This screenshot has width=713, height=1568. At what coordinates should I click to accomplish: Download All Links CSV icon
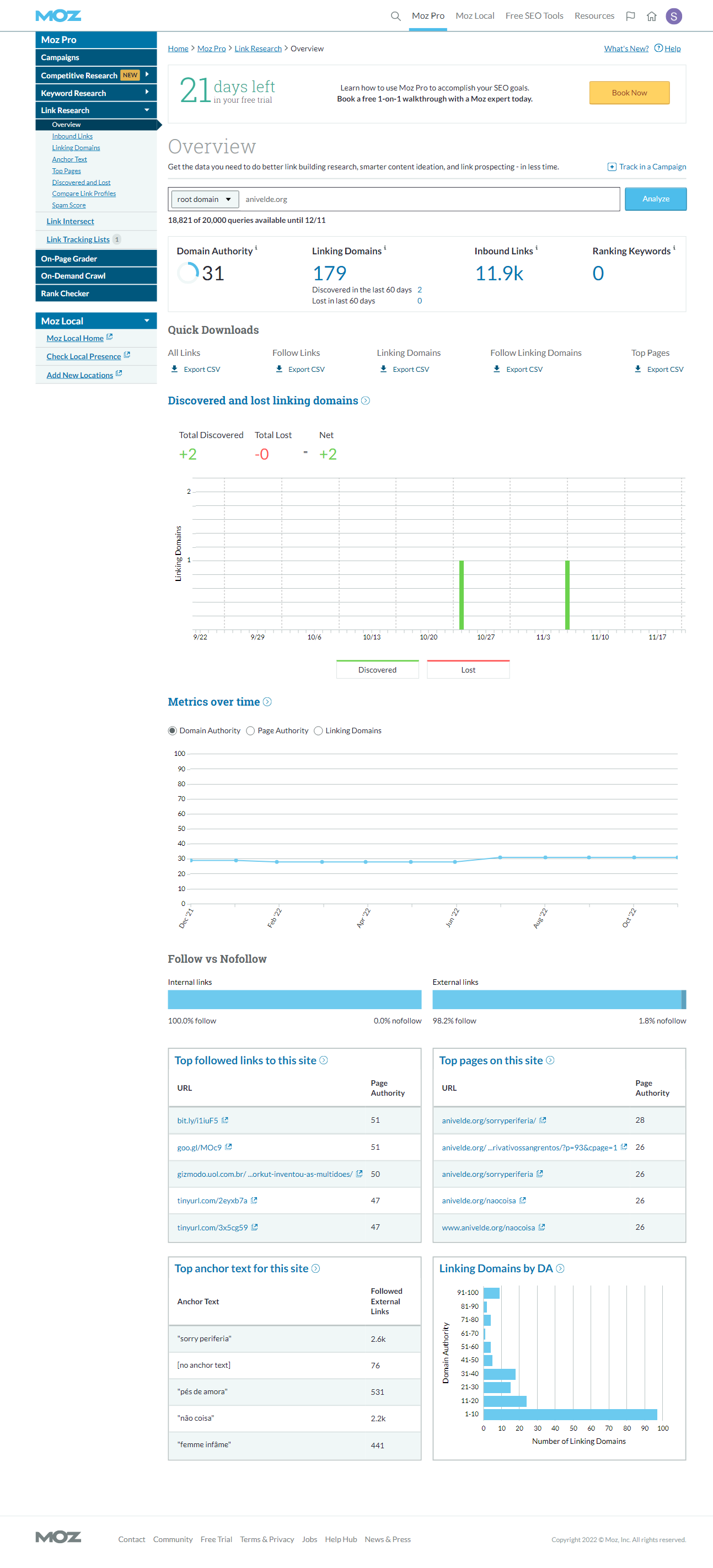click(174, 369)
